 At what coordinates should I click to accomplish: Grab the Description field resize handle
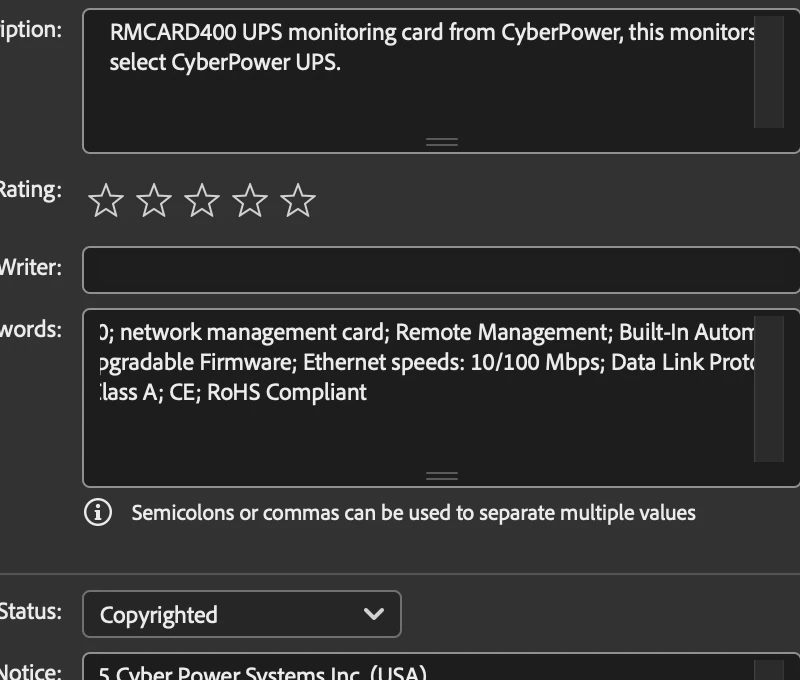click(x=442, y=142)
